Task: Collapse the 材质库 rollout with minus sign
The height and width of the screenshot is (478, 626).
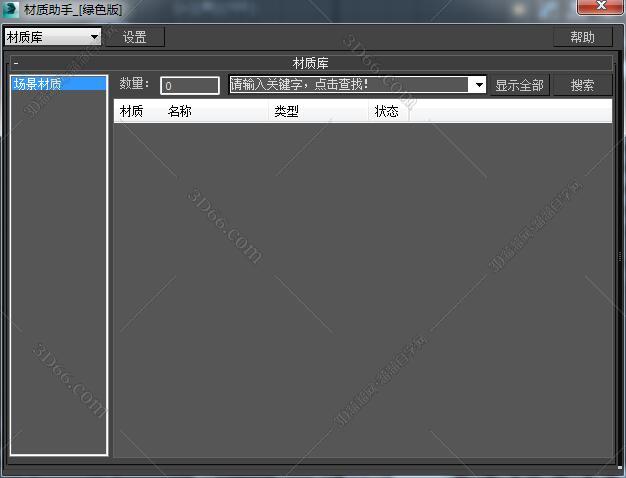Action: [15, 63]
